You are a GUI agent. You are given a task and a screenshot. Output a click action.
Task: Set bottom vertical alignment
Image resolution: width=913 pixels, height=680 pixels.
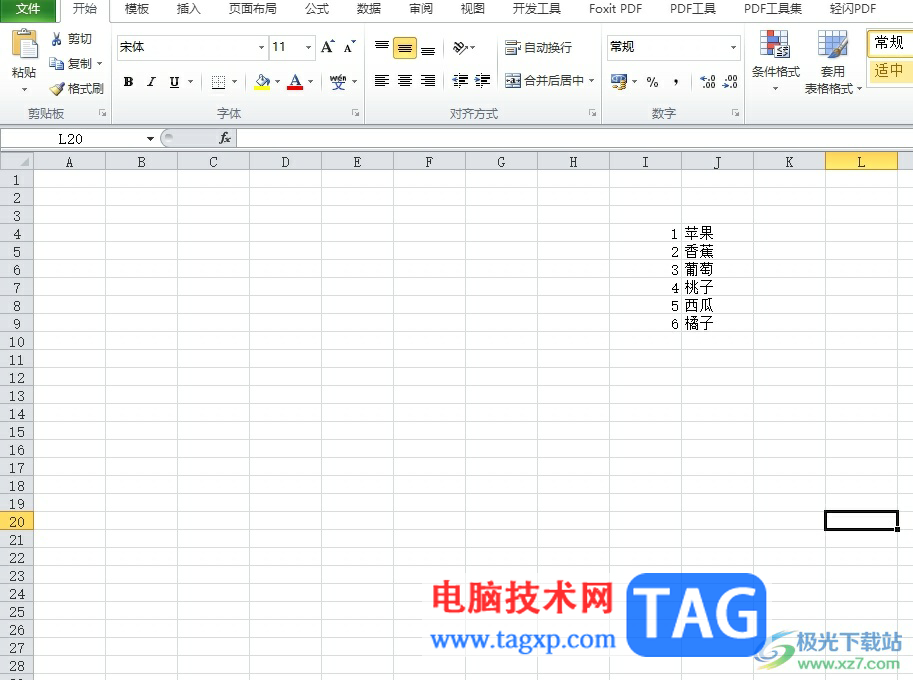pos(428,50)
